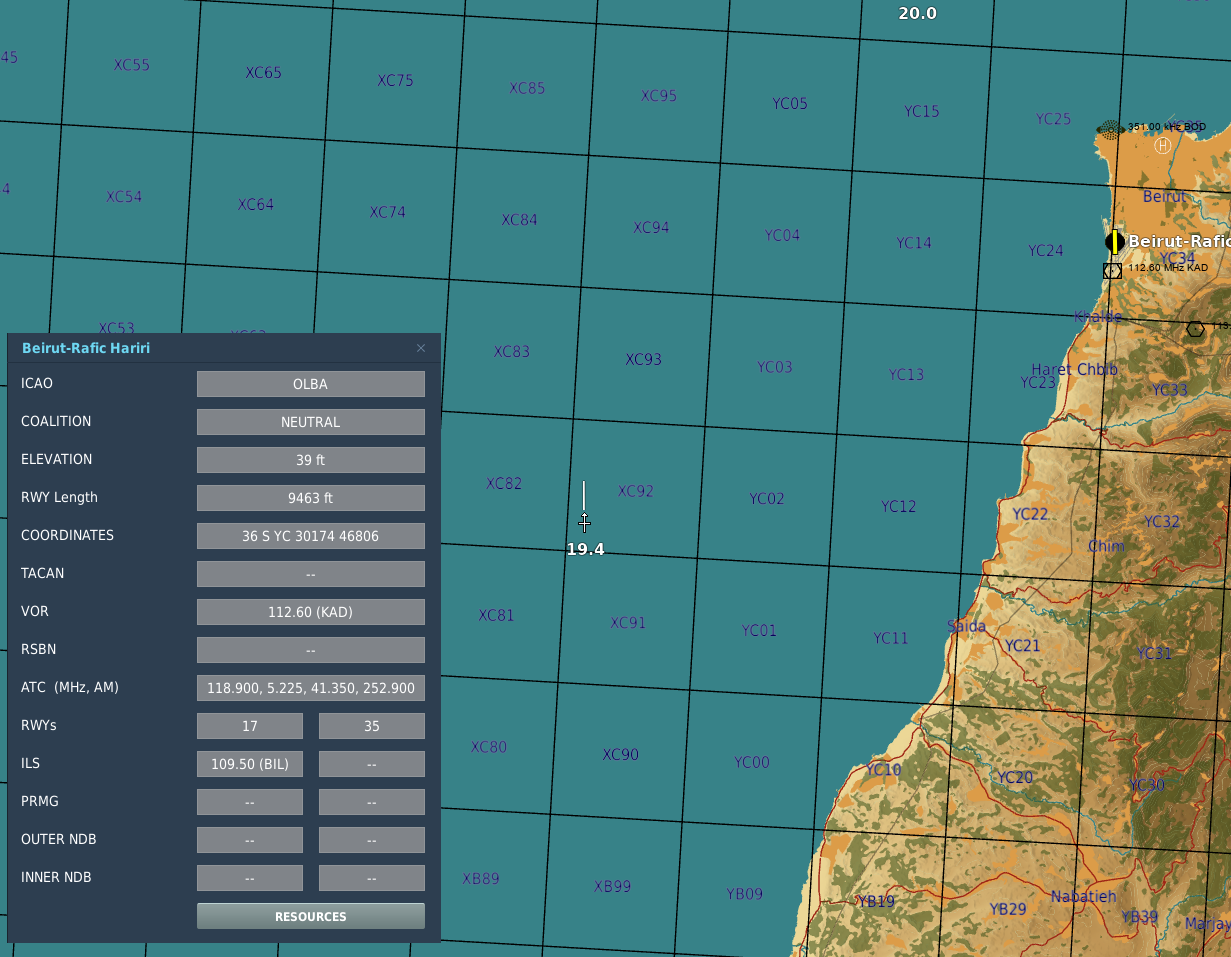The image size is (1231, 957).
Task: Click the ILS field 109.50 (BIL)
Action: pyautogui.click(x=250, y=764)
